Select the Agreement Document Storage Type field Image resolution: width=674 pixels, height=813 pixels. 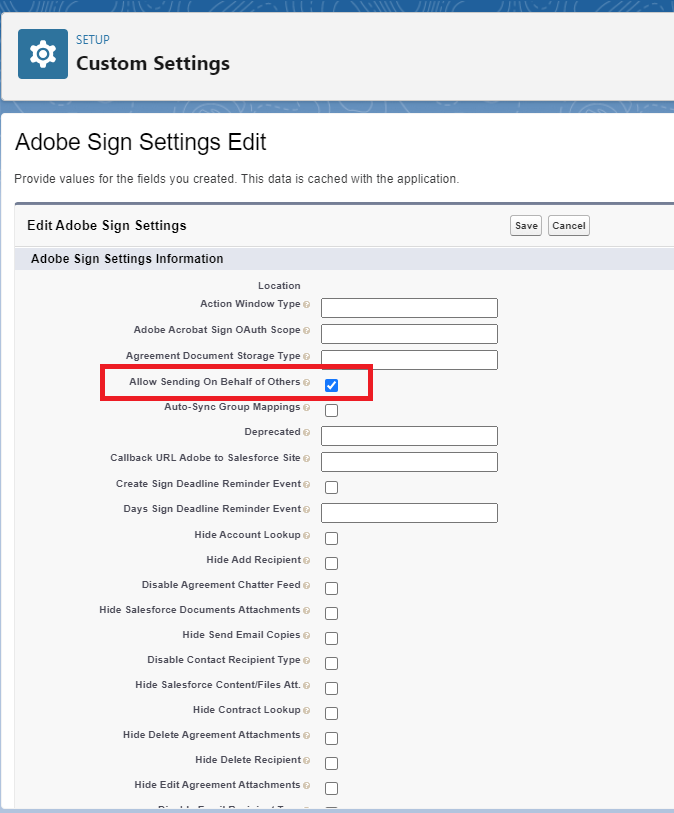[409, 360]
